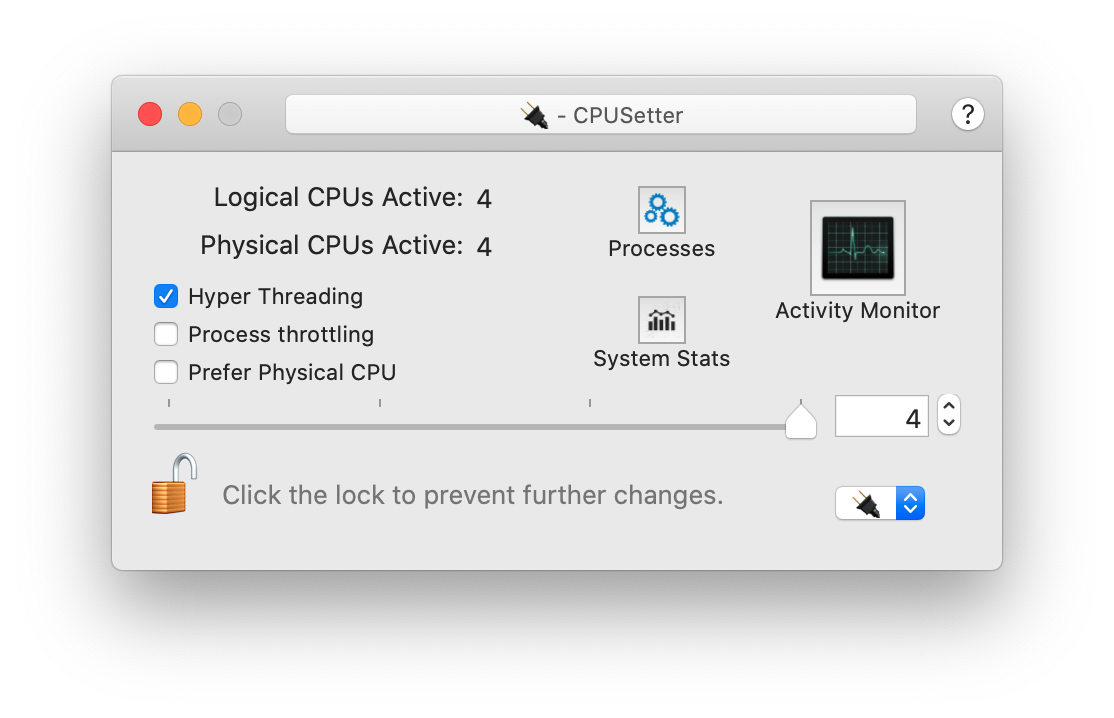Open help with the question mark button
The height and width of the screenshot is (718, 1114).
[967, 114]
